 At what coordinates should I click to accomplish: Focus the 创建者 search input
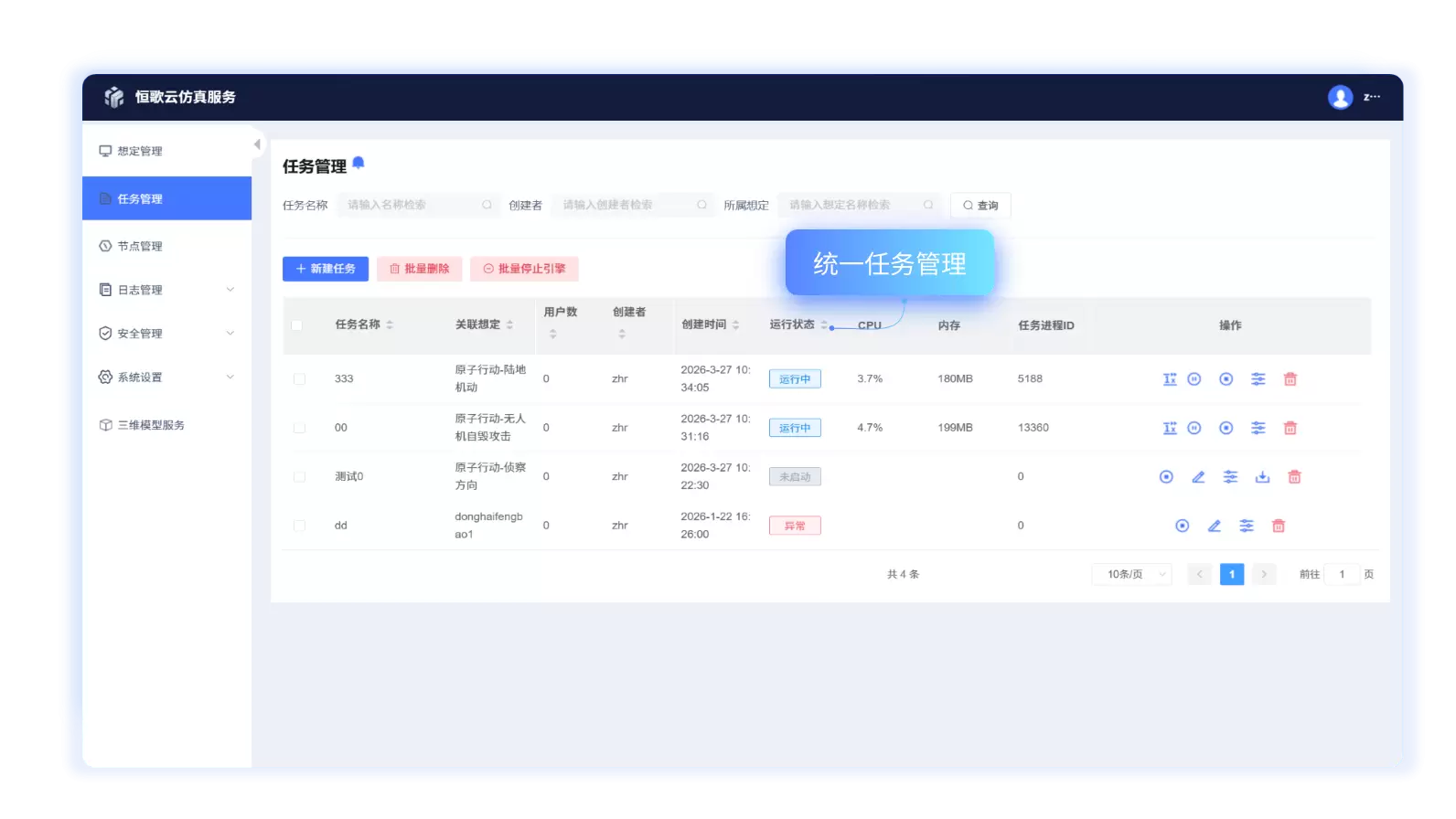(634, 205)
